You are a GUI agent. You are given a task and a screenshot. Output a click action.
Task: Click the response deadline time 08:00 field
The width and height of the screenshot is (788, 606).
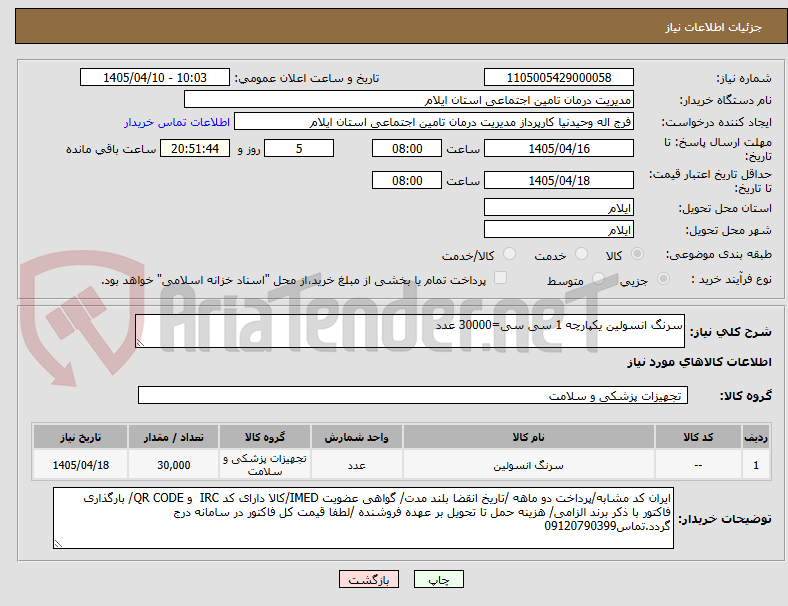point(407,148)
